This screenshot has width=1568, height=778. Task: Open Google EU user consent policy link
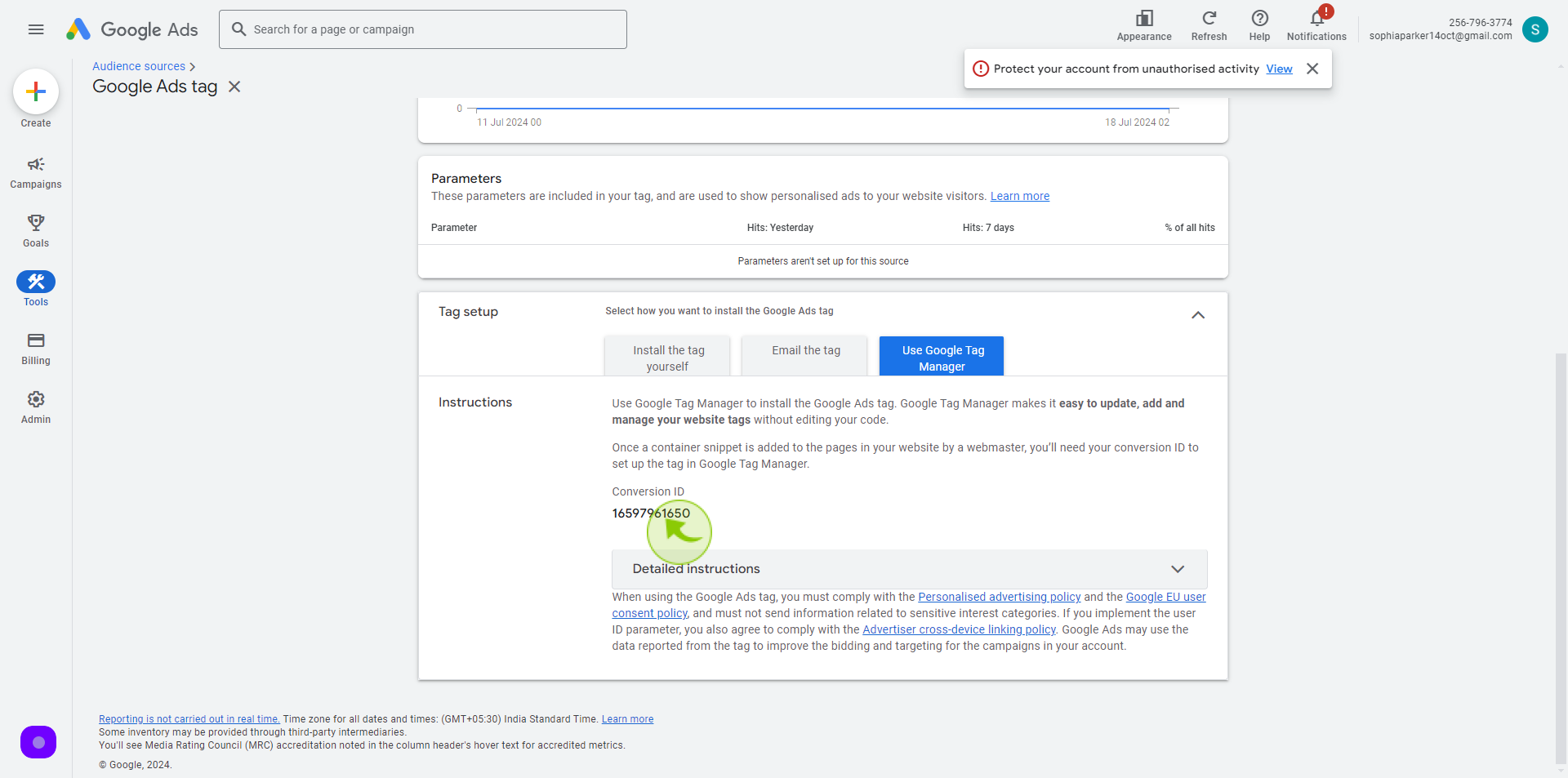click(x=1165, y=597)
